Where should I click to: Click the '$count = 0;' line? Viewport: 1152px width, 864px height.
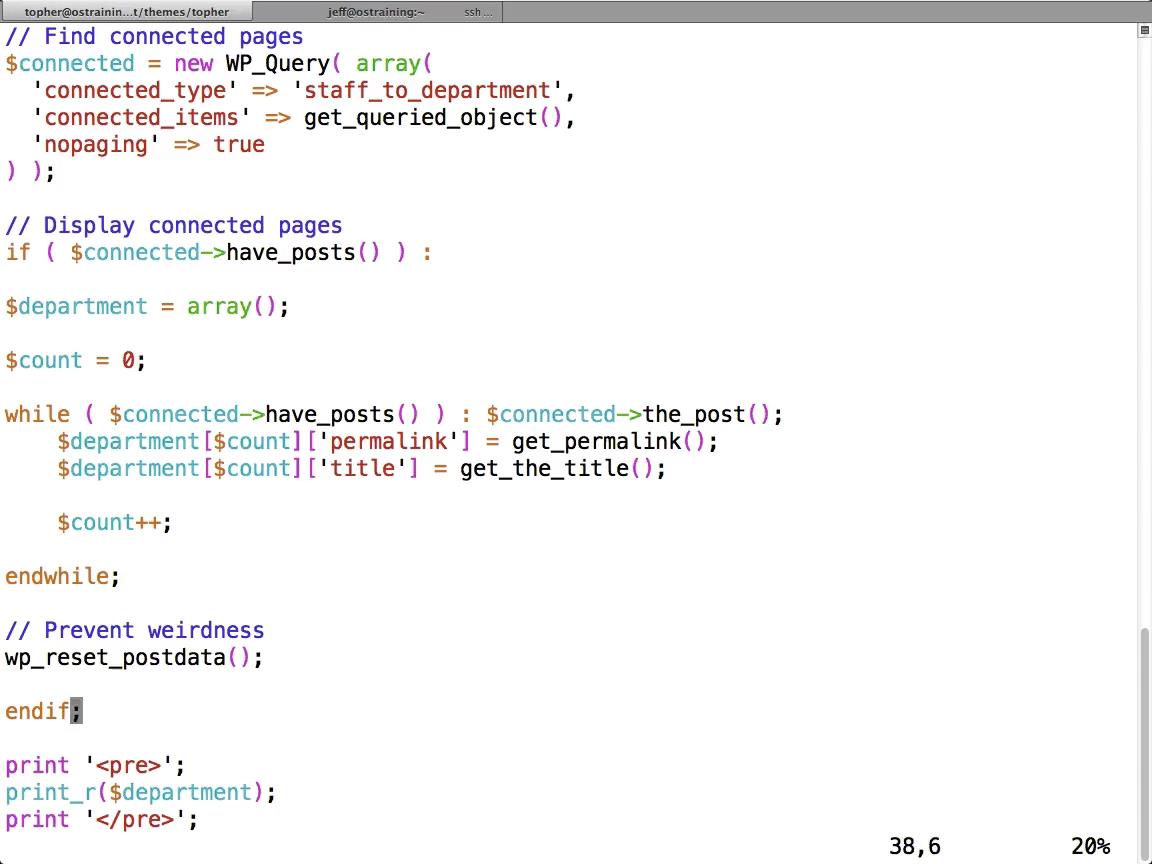click(76, 361)
